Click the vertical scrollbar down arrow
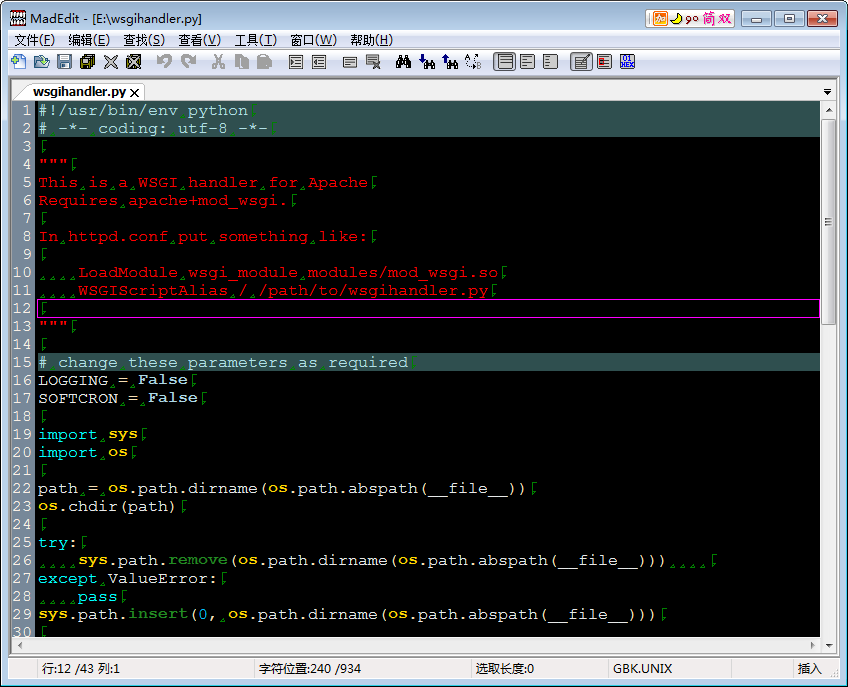Viewport: 848px width, 687px height. pyautogui.click(x=828, y=645)
